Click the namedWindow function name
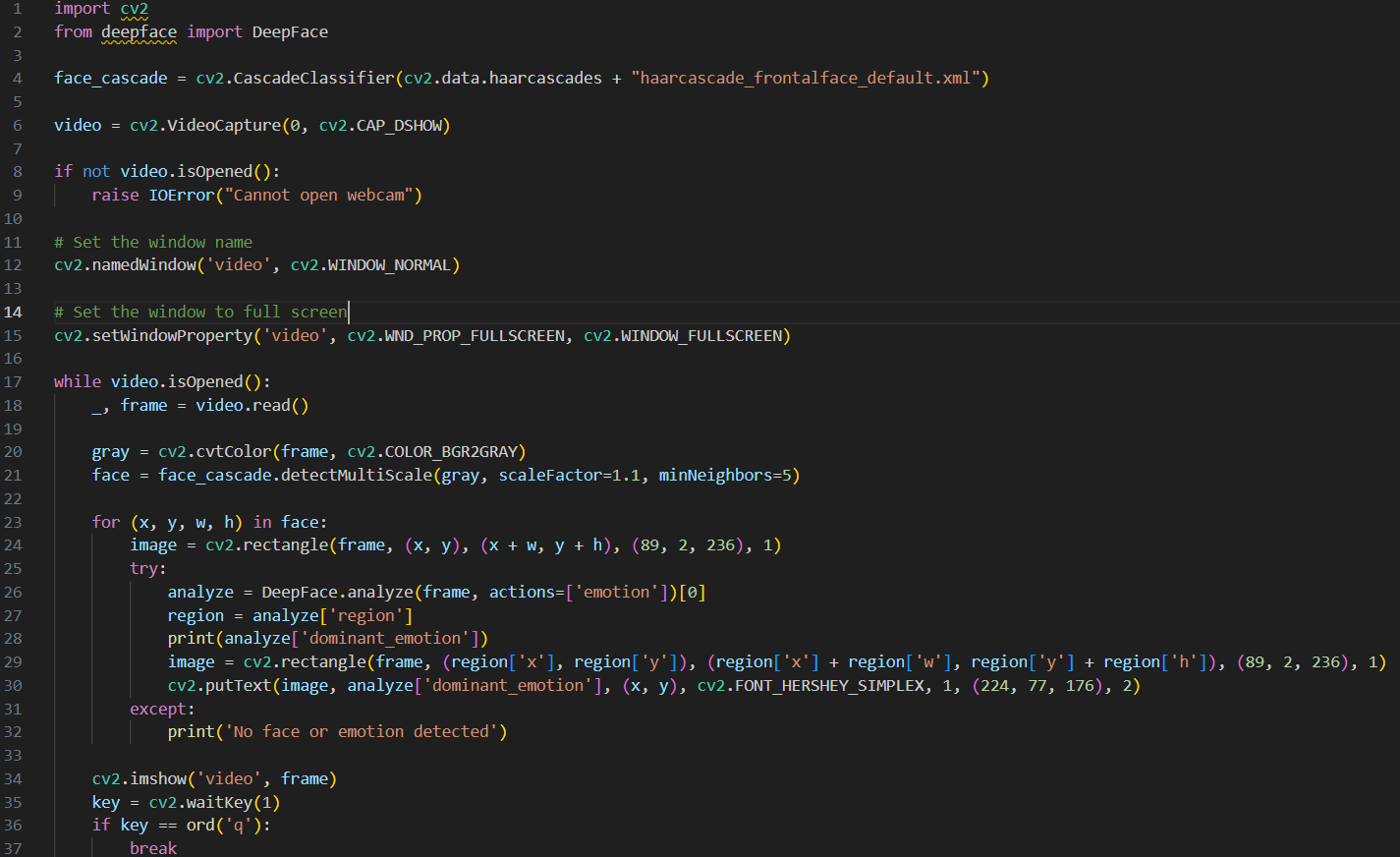Screen dimensions: 1400x857 pyautogui.click(x=144, y=264)
